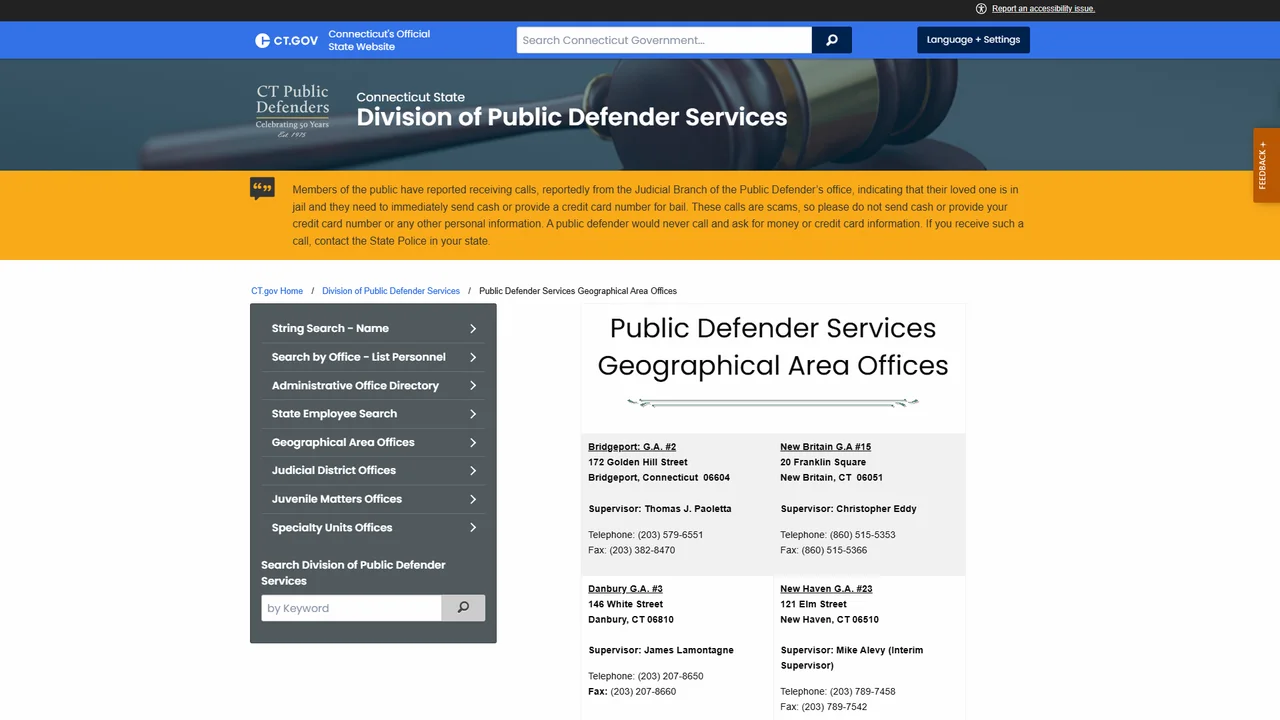
Task: Go to CT.gov Home breadcrumb
Action: (x=277, y=291)
